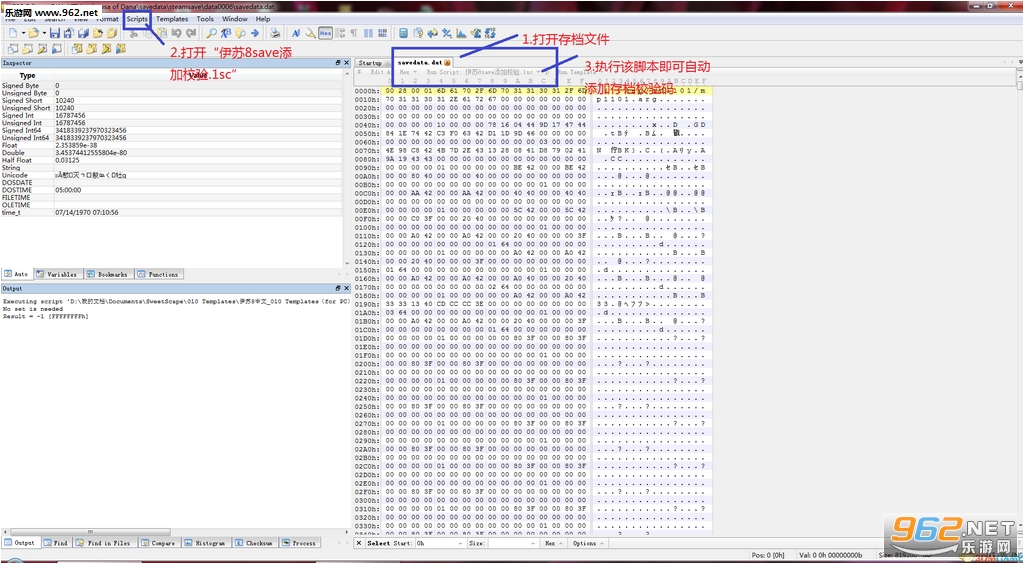
Task: Select the Find in Files tab
Action: coord(104,543)
